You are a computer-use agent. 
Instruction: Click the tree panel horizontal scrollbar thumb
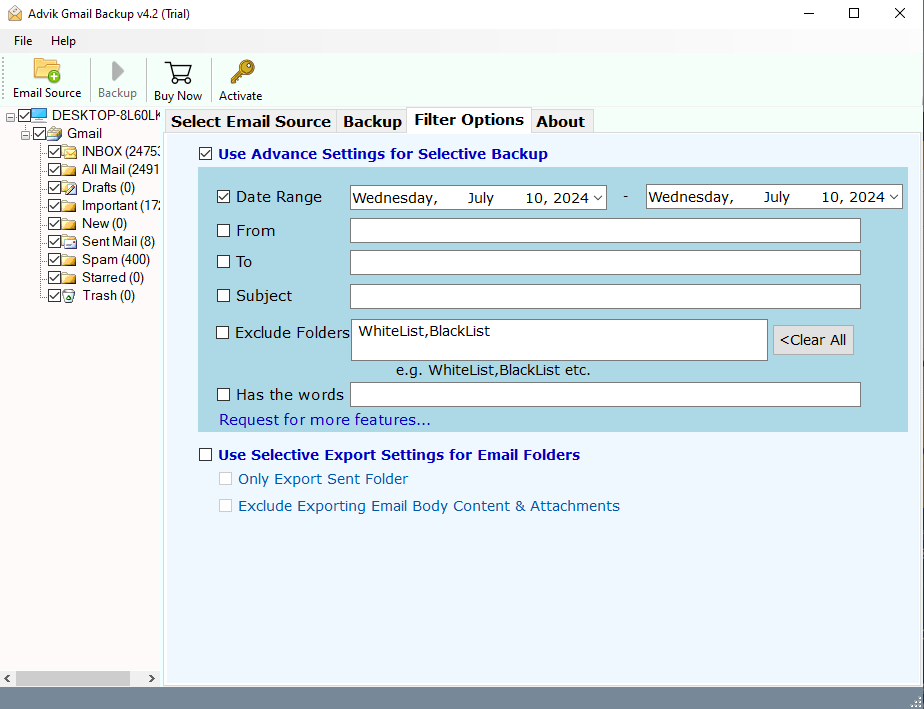73,678
